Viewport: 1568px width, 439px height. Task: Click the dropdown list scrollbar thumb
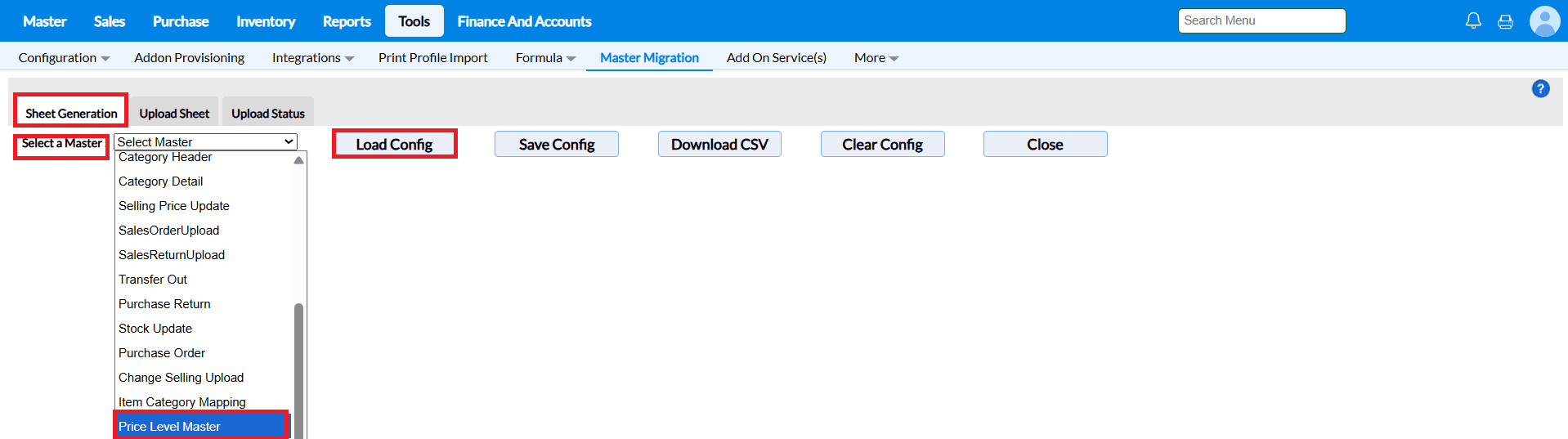tap(298, 368)
